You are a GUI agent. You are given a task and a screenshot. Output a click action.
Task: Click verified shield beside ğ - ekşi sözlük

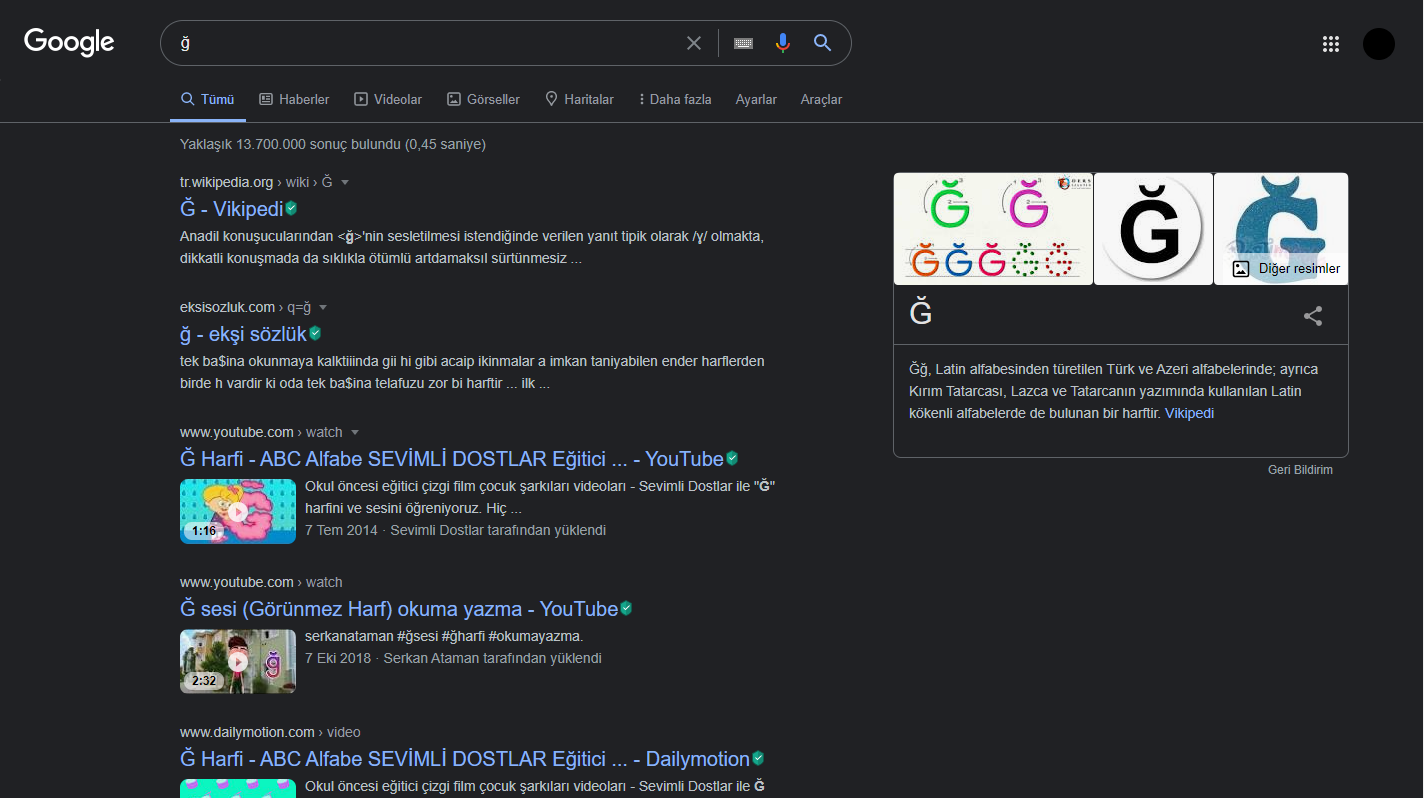click(x=315, y=333)
